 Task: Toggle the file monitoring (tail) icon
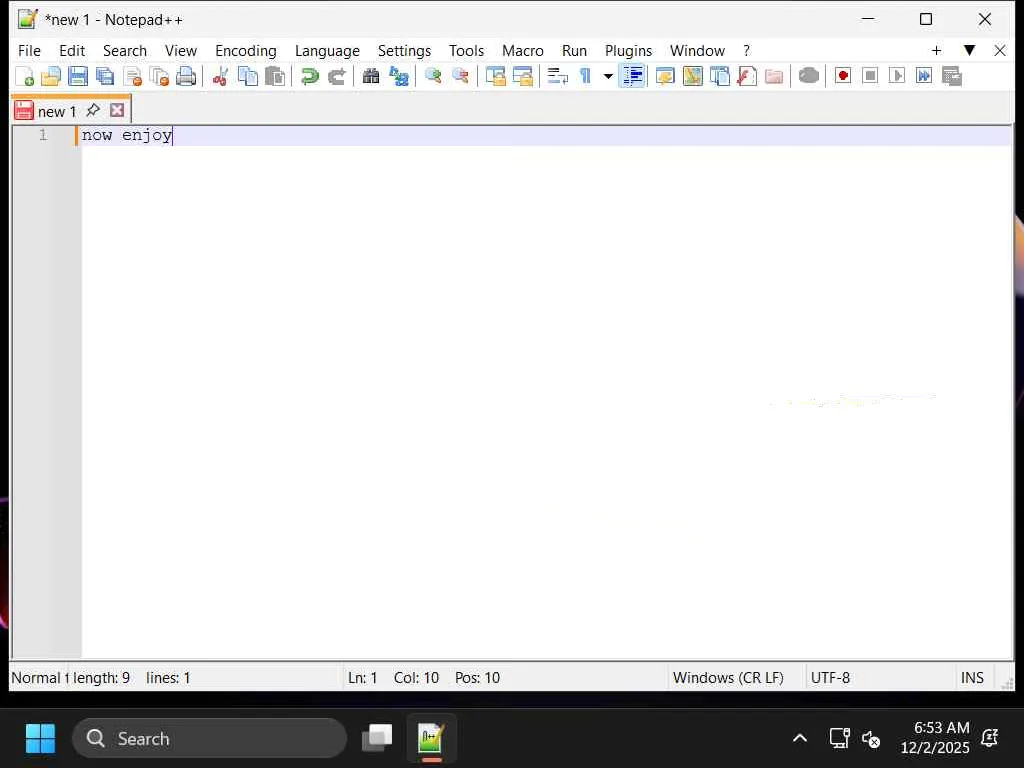click(x=808, y=76)
